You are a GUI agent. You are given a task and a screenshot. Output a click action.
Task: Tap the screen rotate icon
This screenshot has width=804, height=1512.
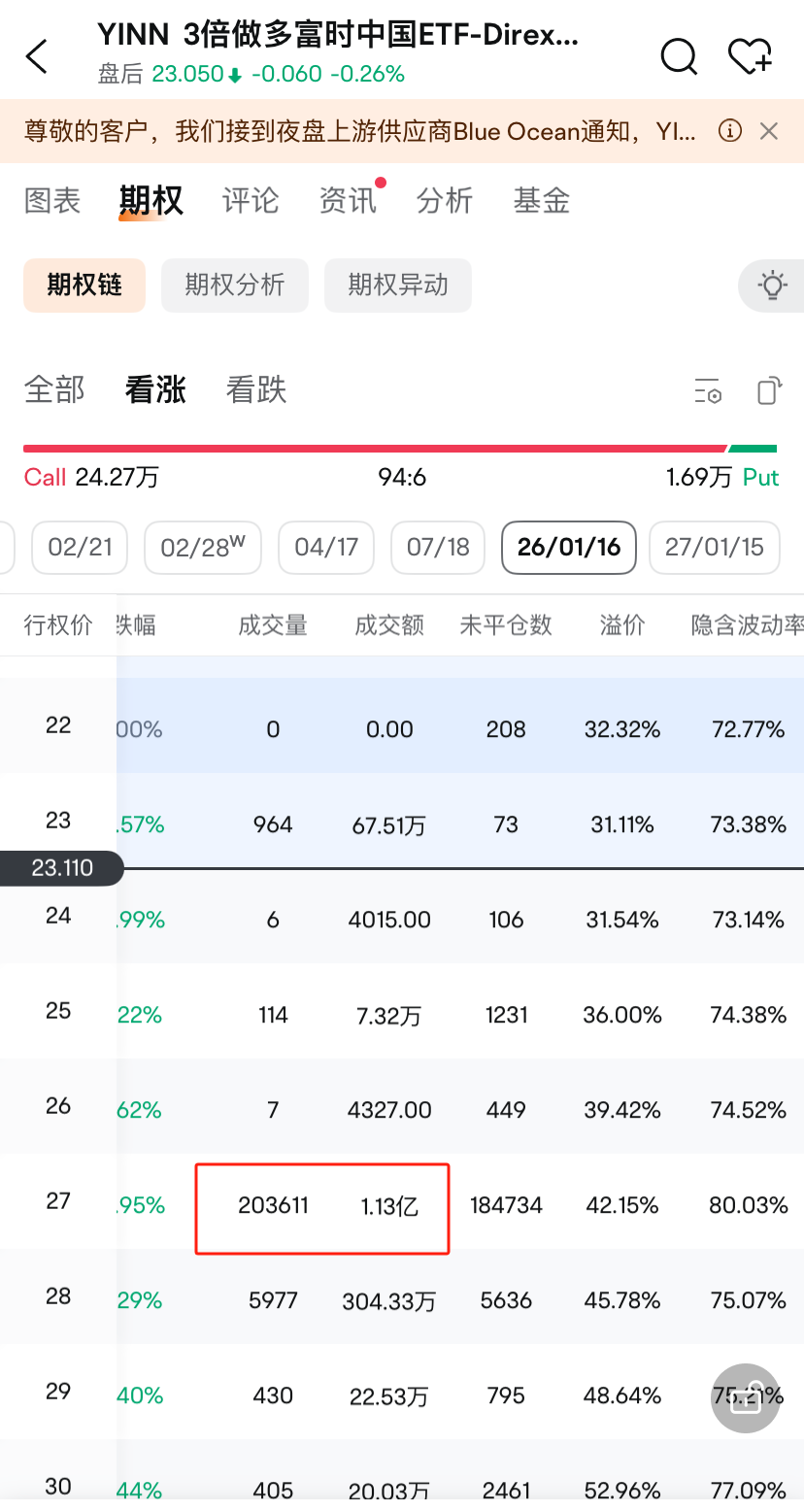[x=768, y=390]
